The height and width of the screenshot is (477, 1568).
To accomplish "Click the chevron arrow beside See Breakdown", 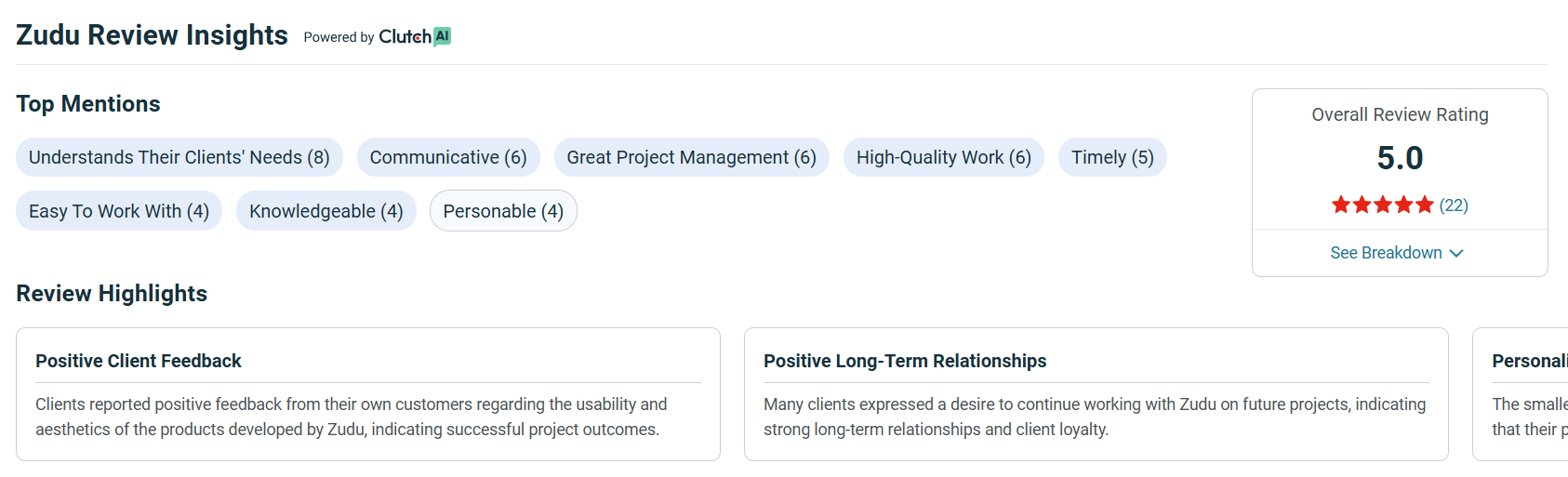I will click(x=1456, y=253).
